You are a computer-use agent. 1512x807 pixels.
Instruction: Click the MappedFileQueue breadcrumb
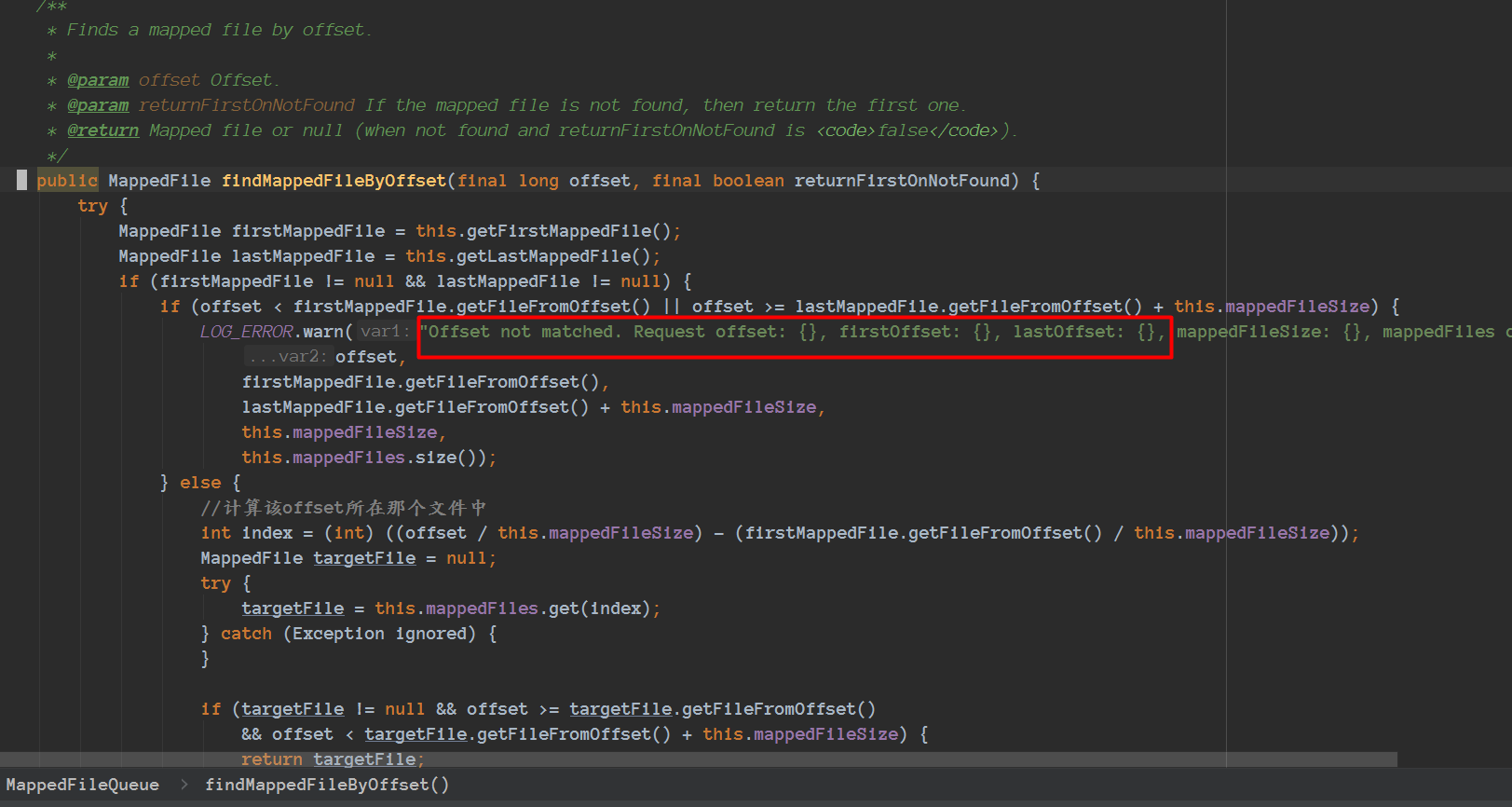tap(83, 785)
